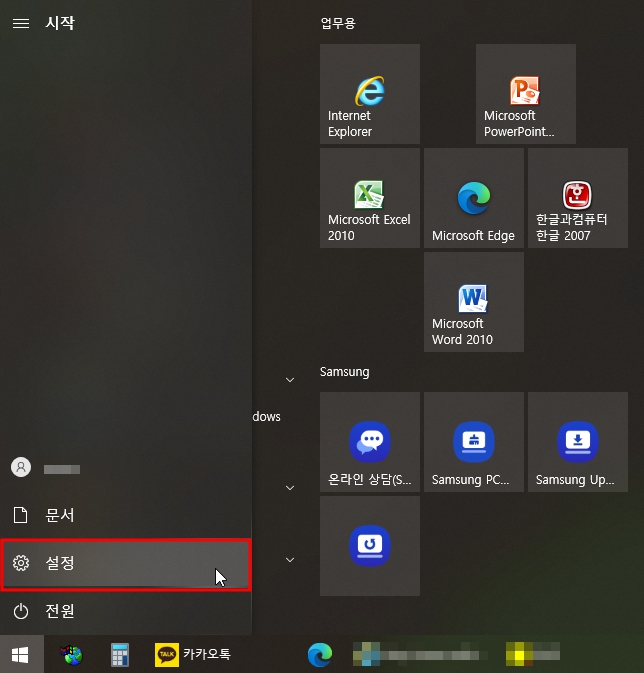644x673 pixels.
Task: Expand the app list group right below 'dows'
Action: pos(290,488)
